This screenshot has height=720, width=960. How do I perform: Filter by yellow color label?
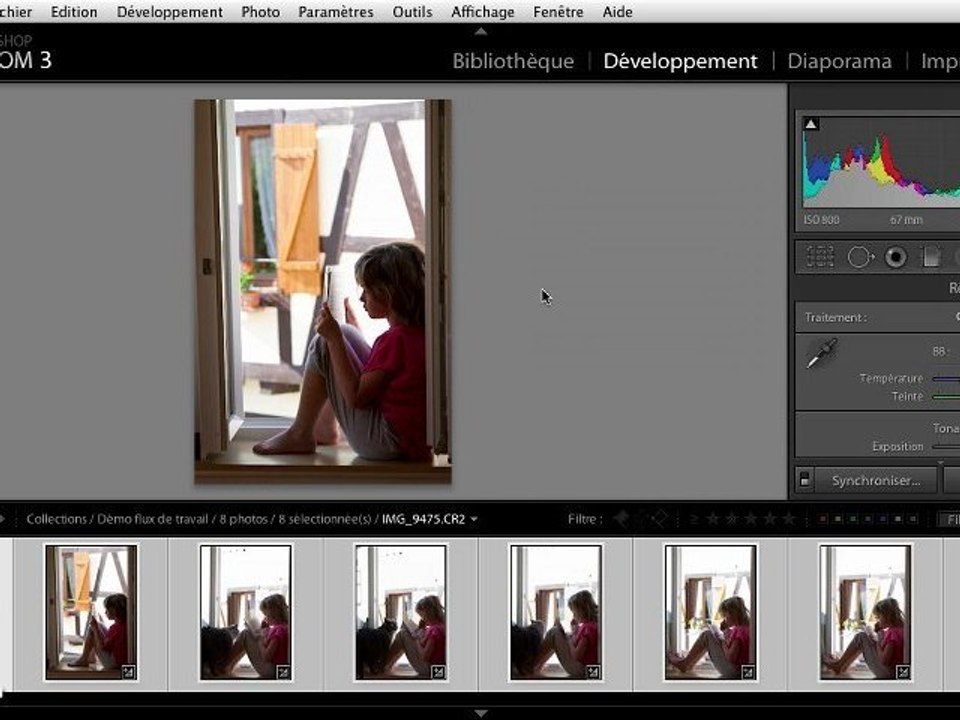pyautogui.click(x=838, y=519)
